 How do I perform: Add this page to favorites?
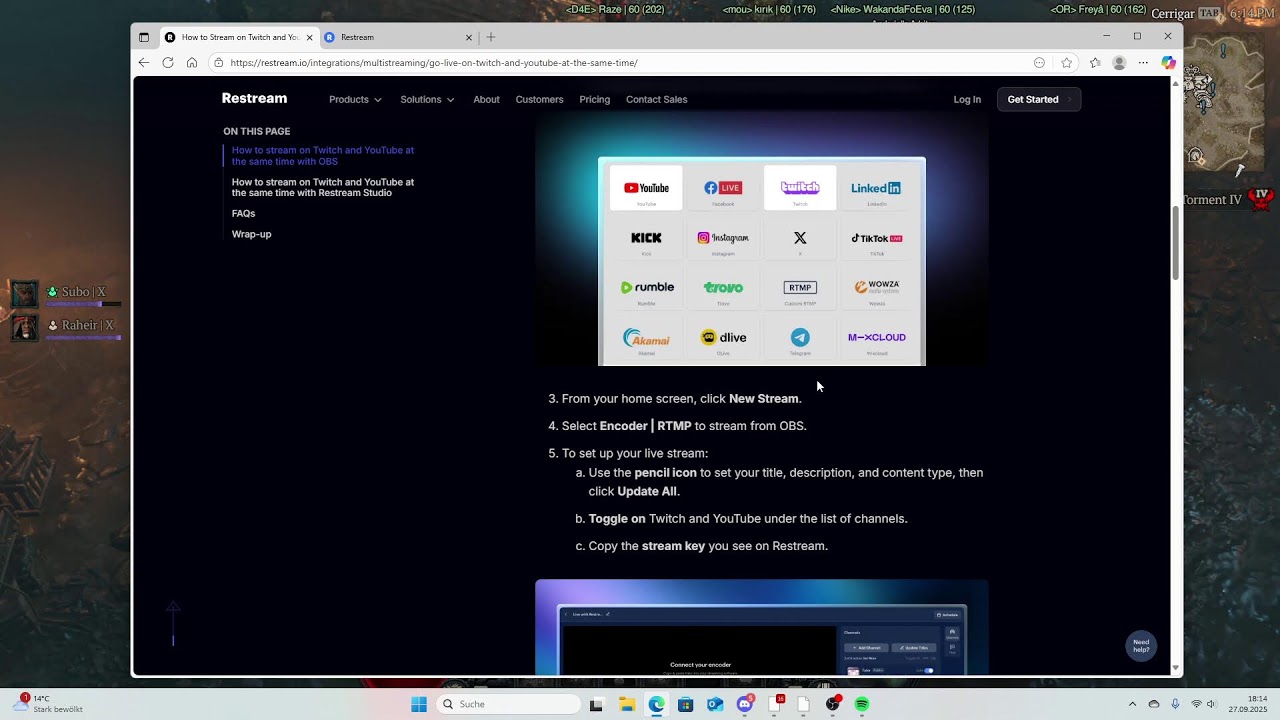point(1066,62)
